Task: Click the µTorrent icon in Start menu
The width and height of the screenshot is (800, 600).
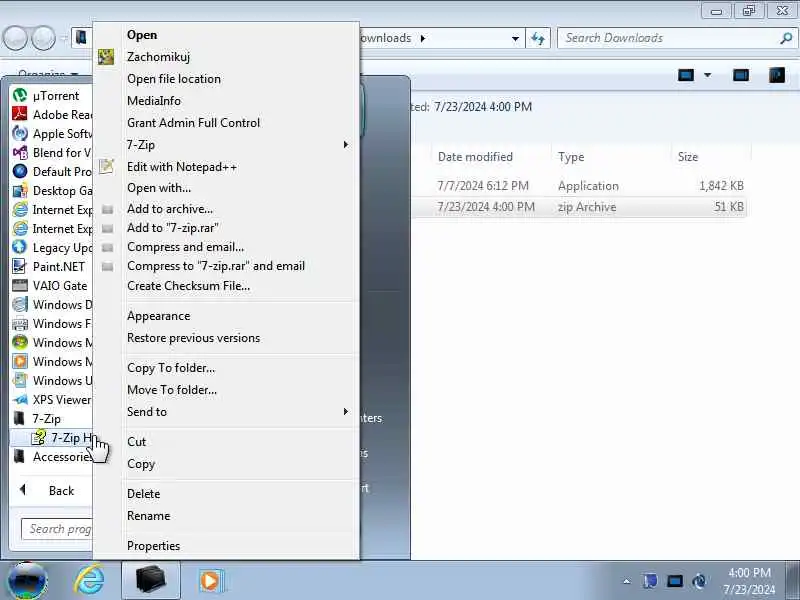Action: point(20,95)
